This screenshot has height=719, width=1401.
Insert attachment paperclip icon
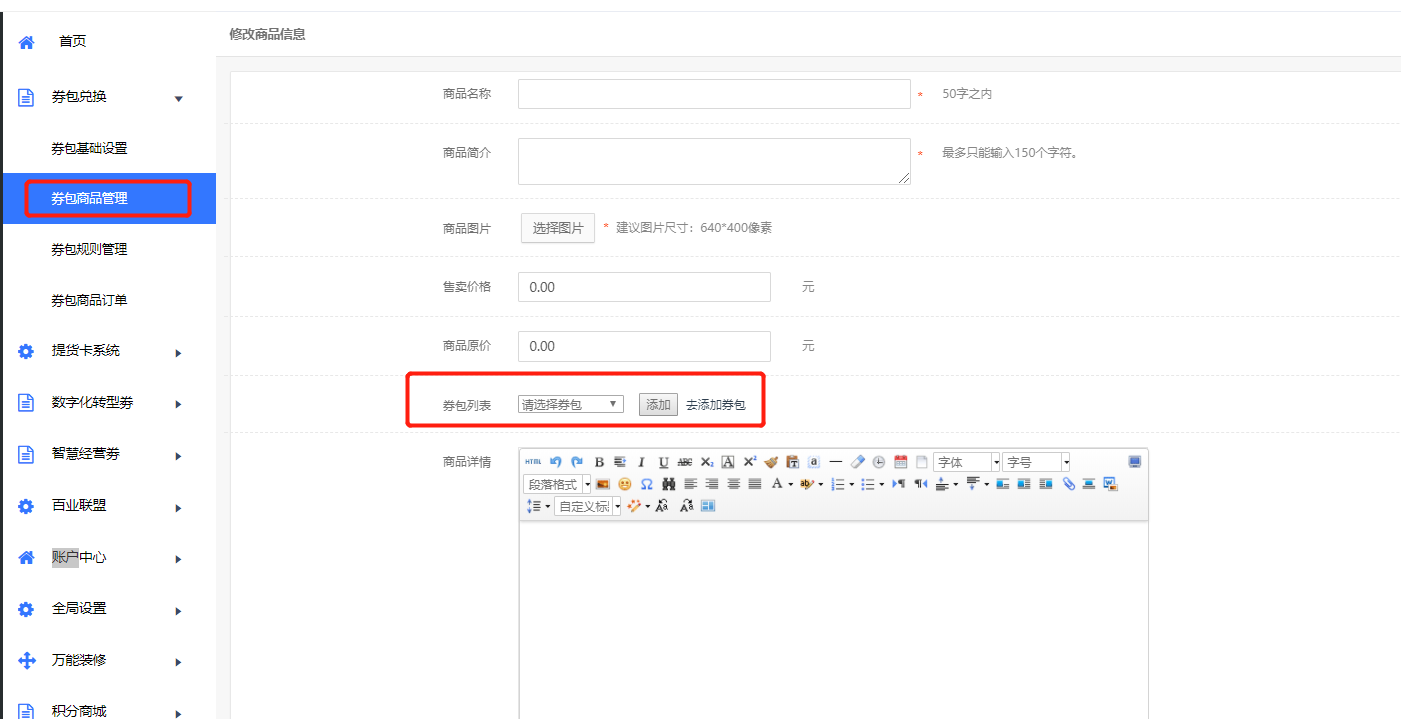coord(1068,484)
